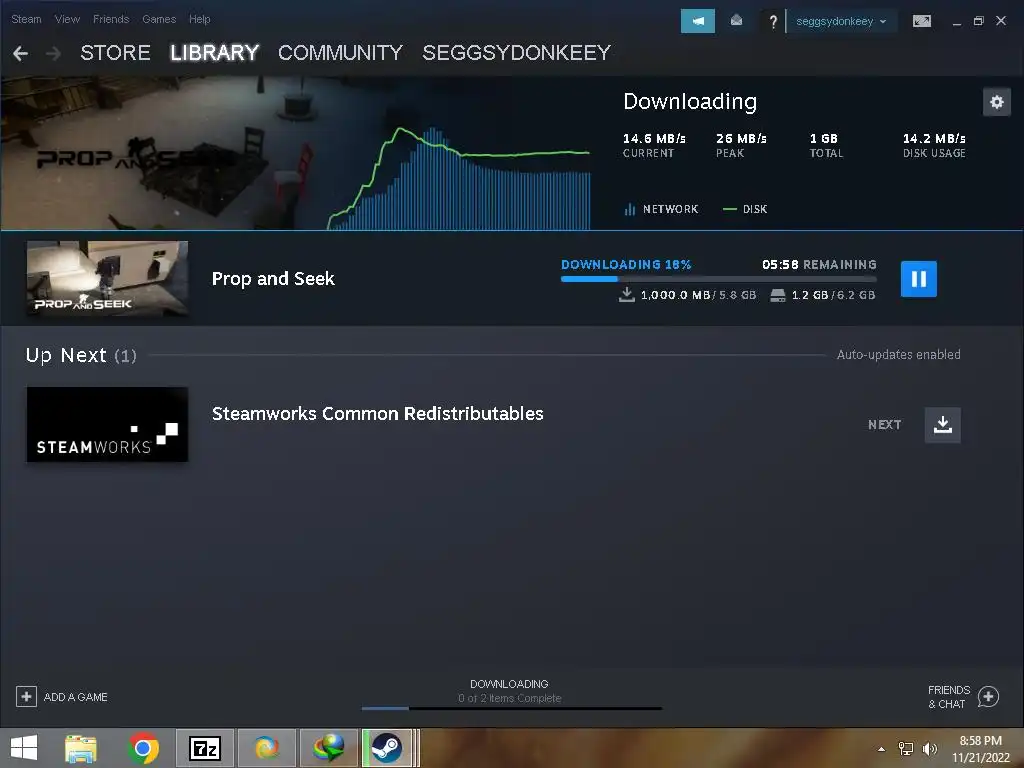Open the Games menu
This screenshot has height=768, width=1024.
point(159,19)
